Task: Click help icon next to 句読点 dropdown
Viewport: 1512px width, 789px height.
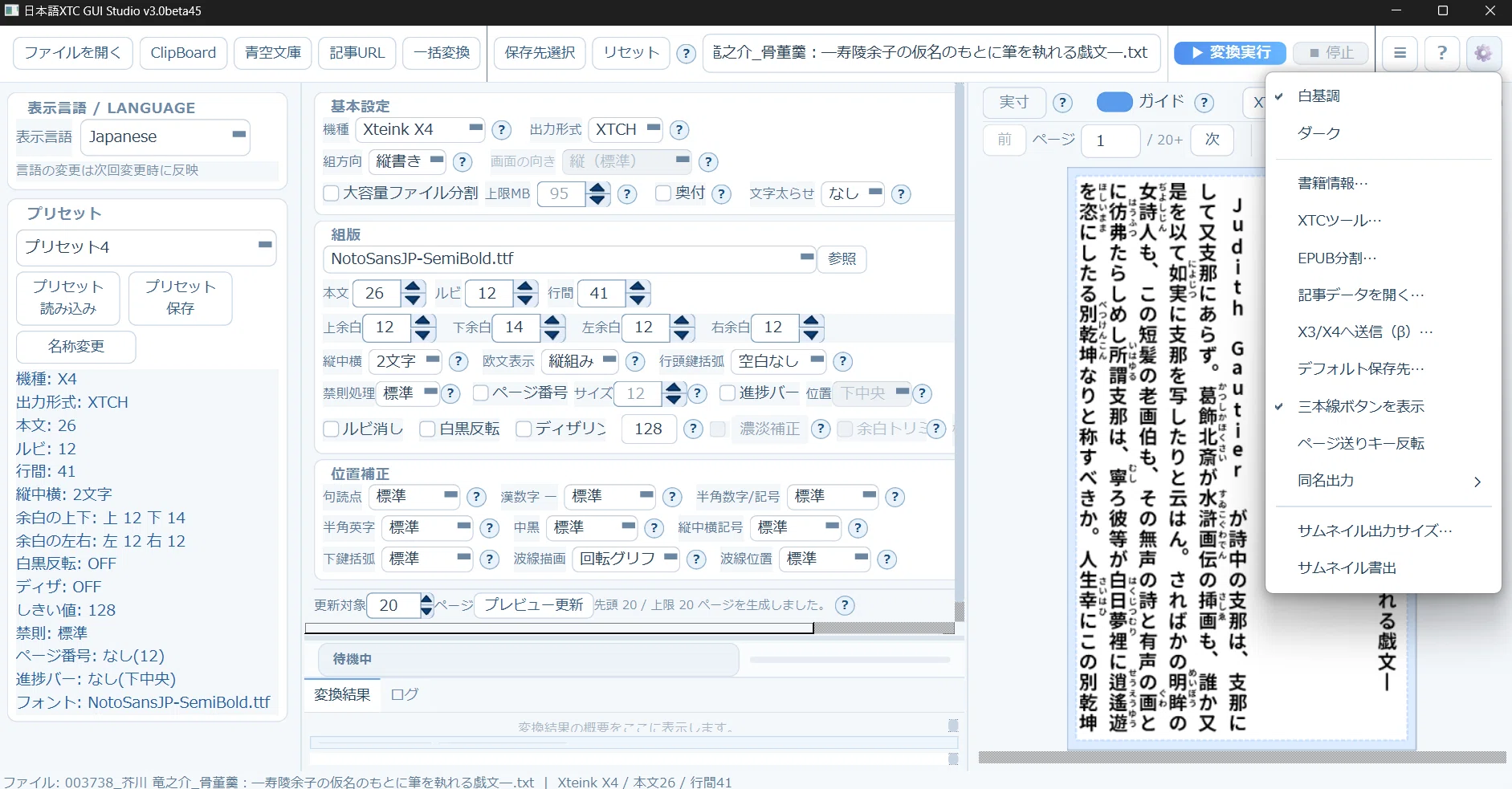Action: click(476, 498)
